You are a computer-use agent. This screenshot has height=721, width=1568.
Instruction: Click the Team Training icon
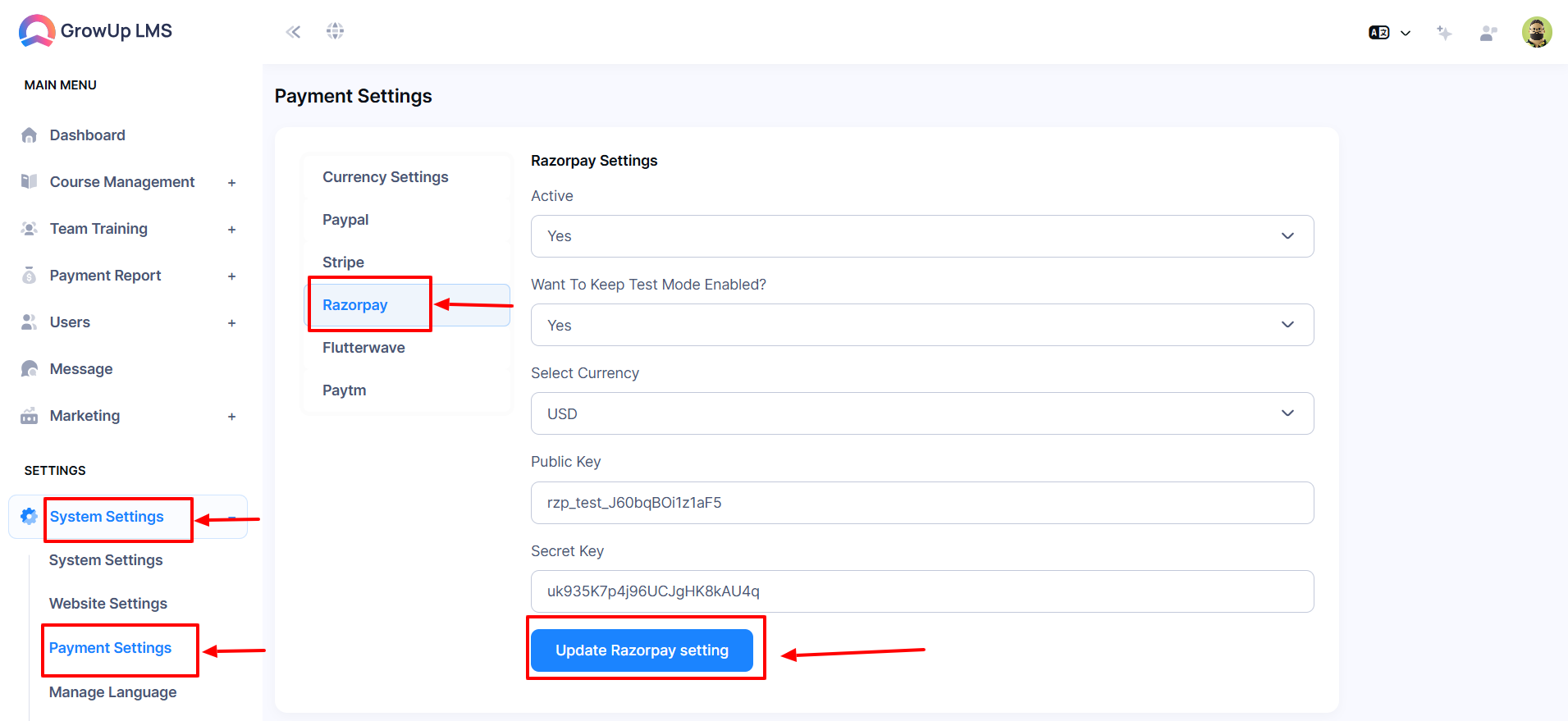point(30,229)
